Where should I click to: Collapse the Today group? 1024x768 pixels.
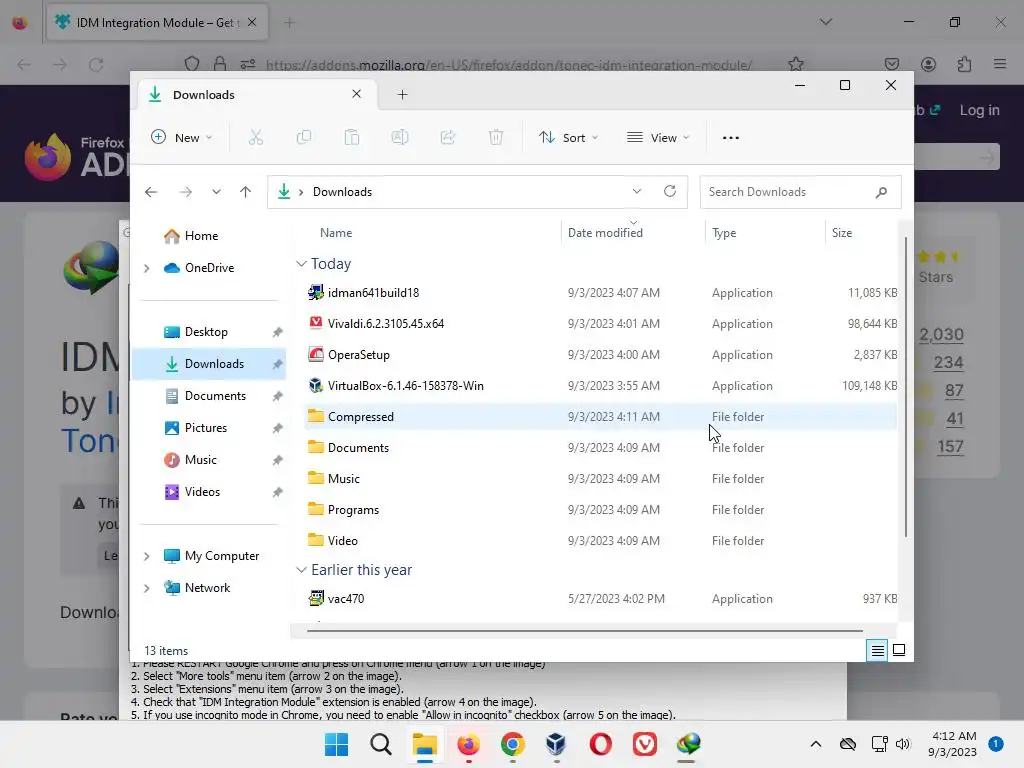(301, 264)
